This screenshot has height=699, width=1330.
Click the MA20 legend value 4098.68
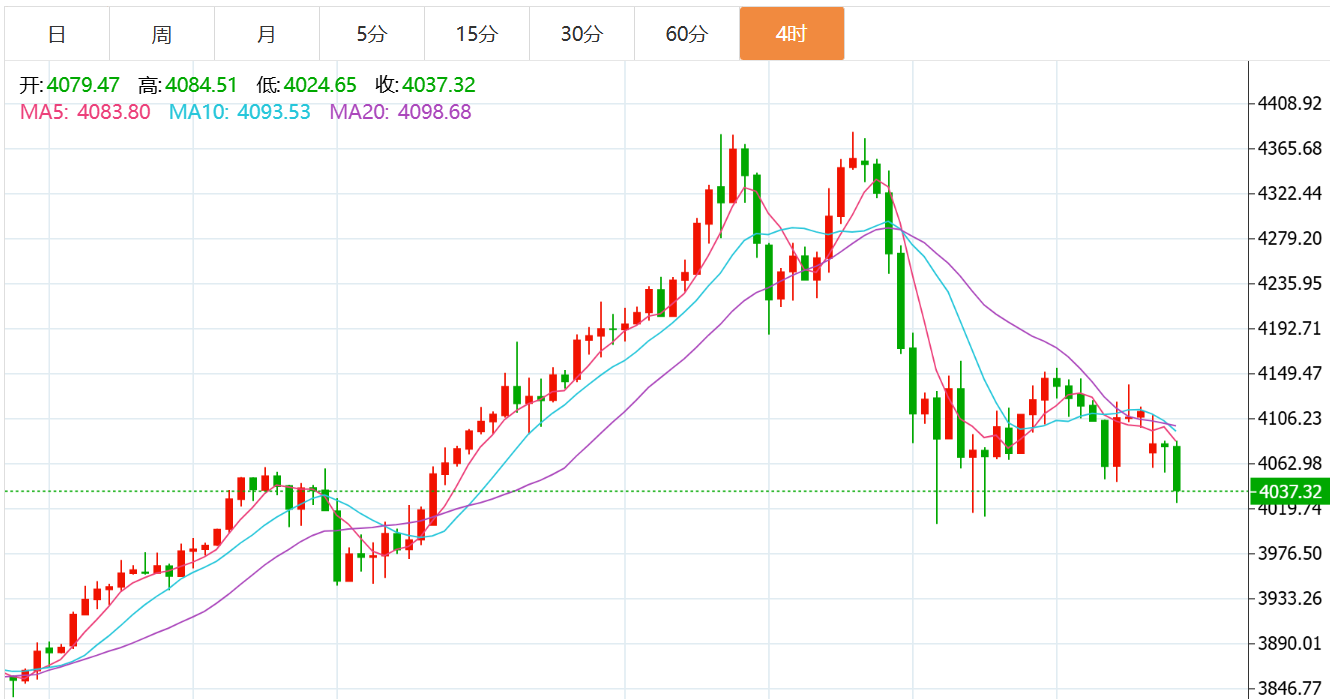(434, 112)
